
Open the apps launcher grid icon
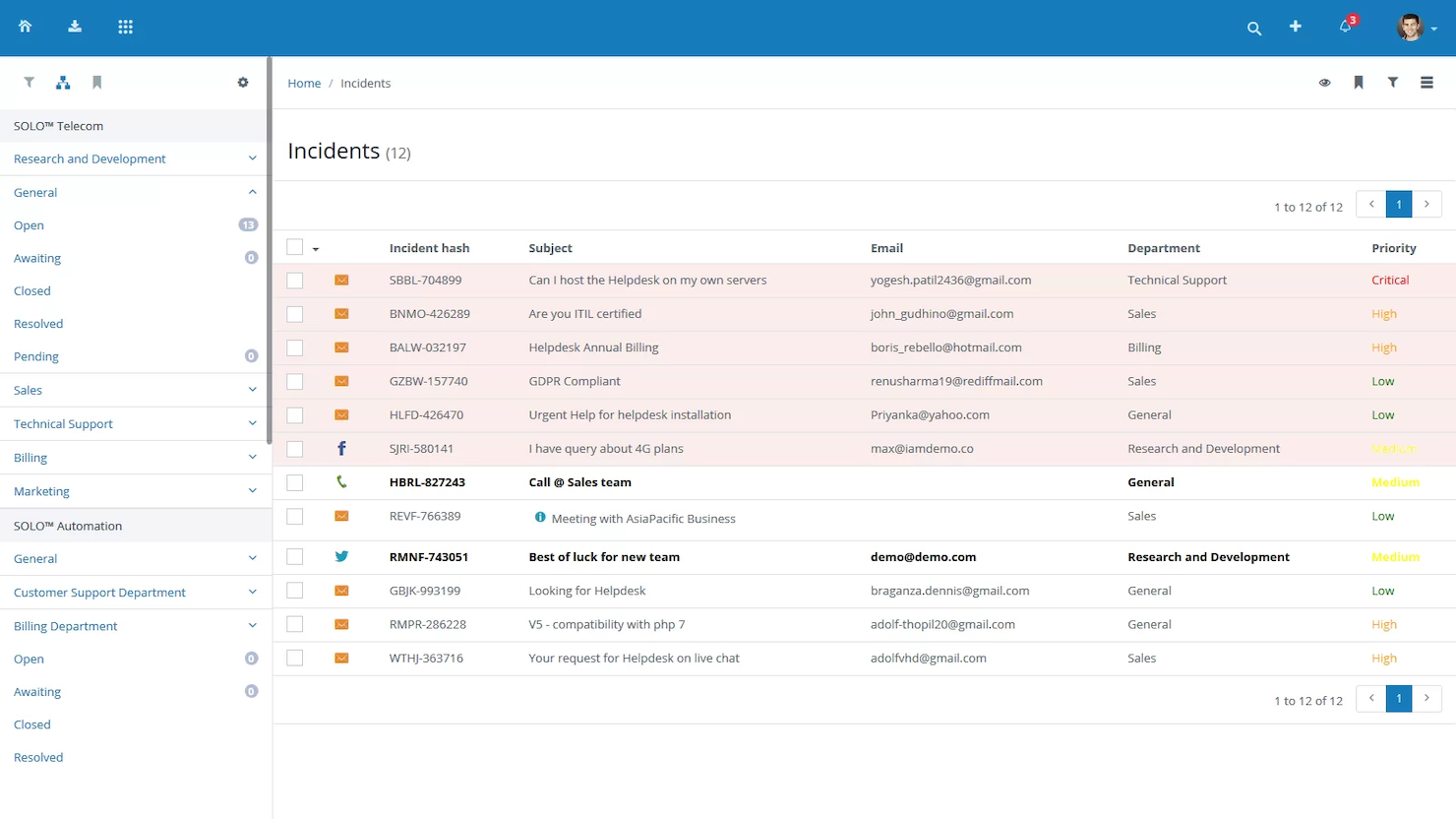click(x=125, y=27)
